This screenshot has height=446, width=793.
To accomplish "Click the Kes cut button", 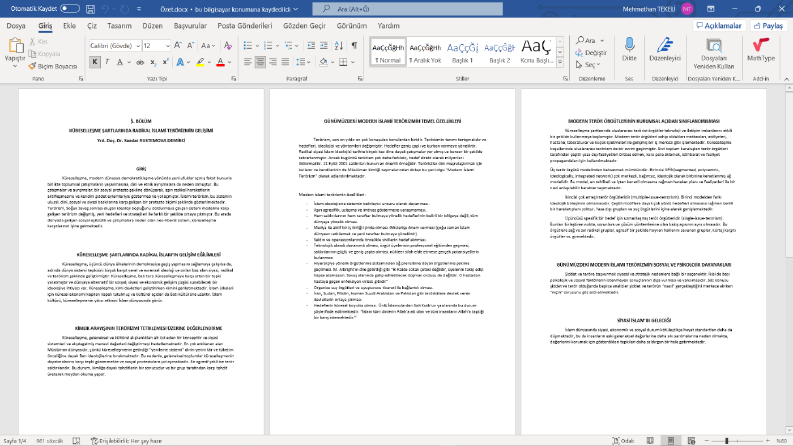I will 39,41.
